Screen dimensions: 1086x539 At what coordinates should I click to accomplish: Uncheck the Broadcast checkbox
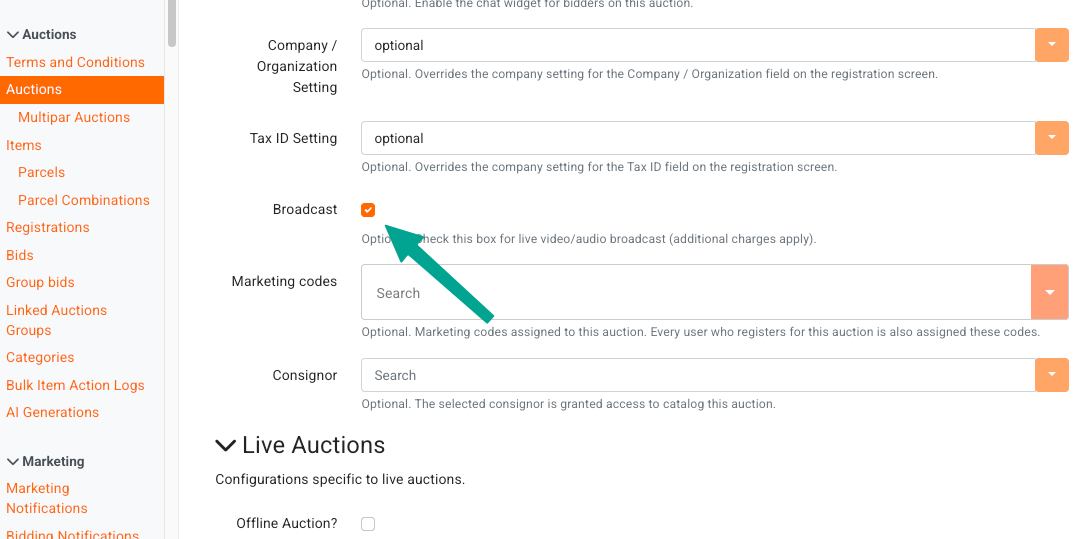[368, 210]
